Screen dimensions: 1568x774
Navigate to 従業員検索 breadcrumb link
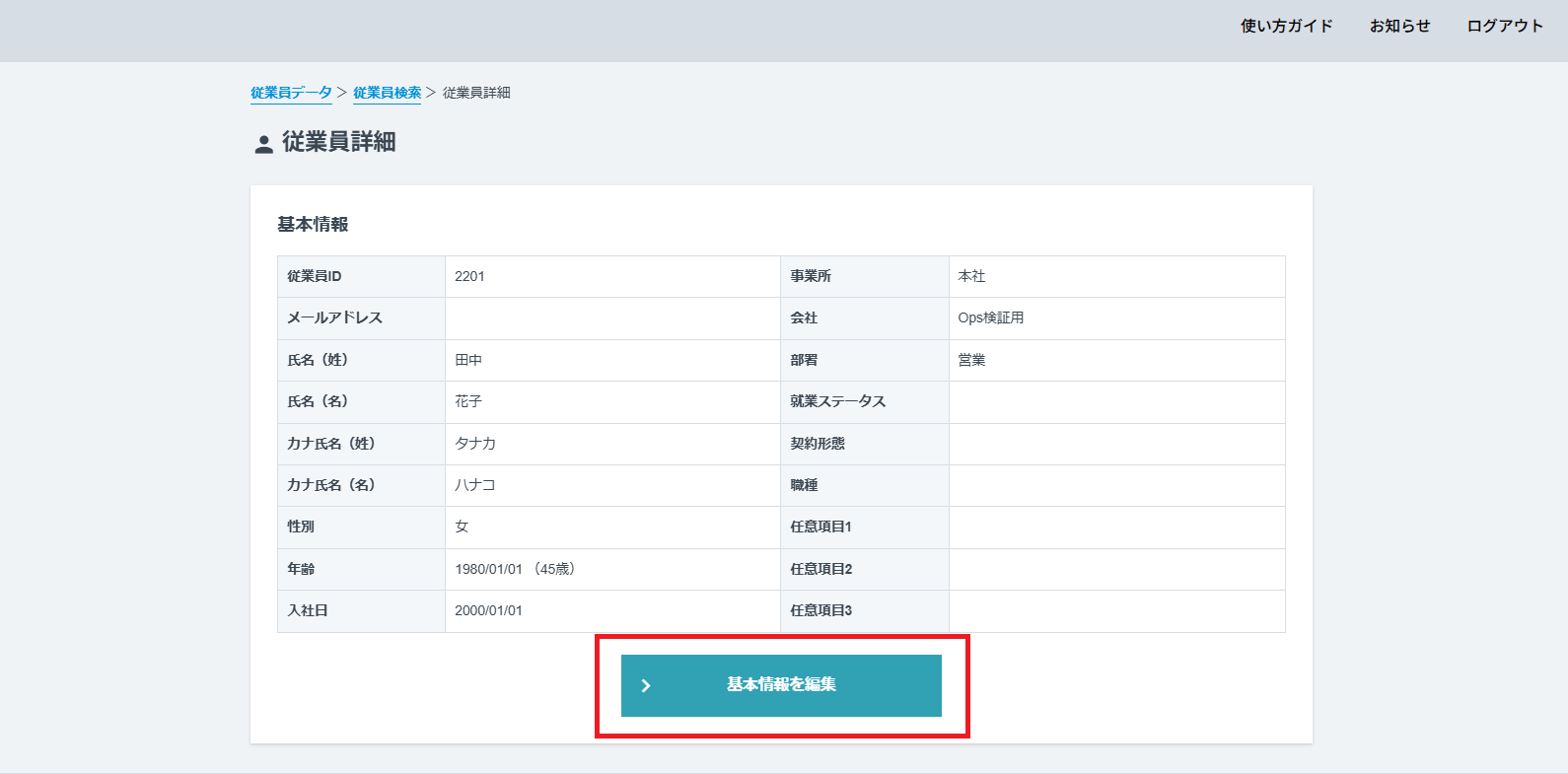click(387, 93)
